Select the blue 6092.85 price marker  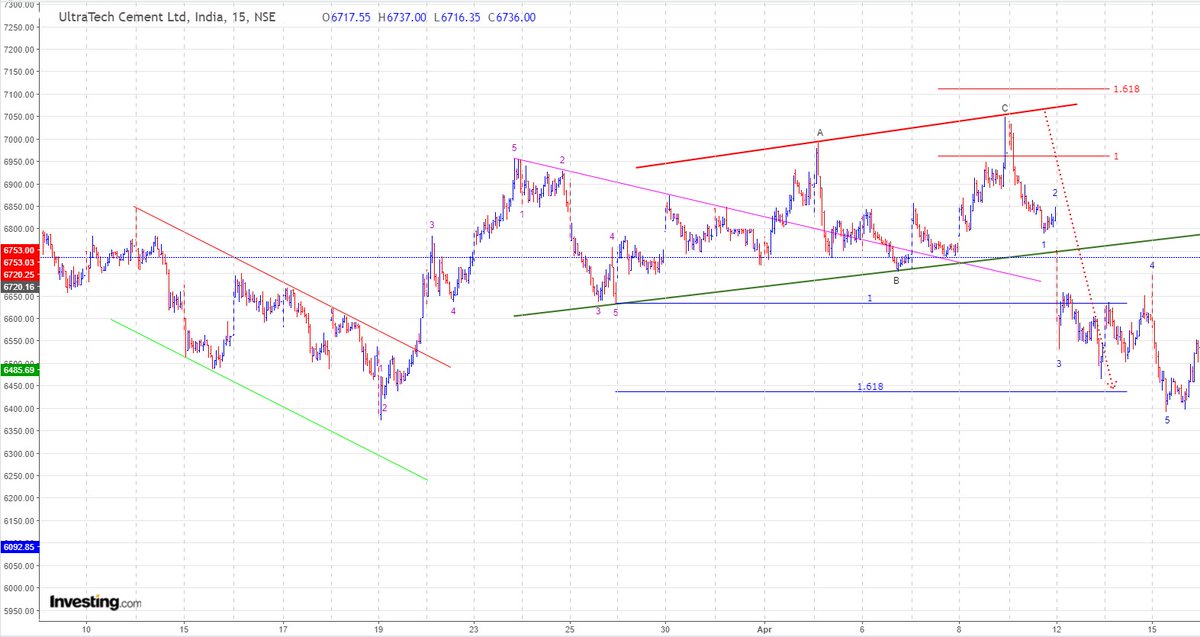[19, 547]
